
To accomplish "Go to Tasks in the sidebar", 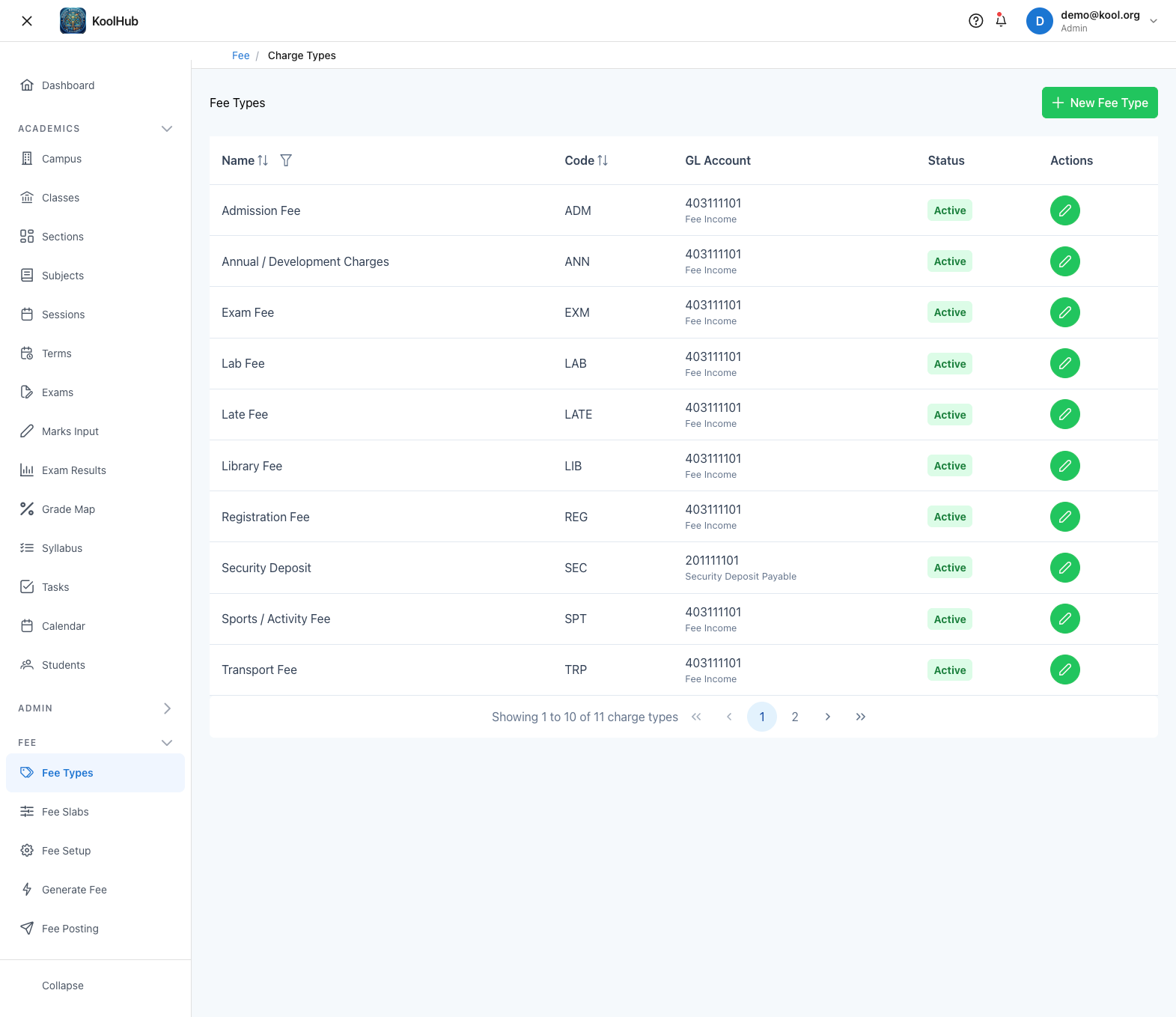I will 95,587.
